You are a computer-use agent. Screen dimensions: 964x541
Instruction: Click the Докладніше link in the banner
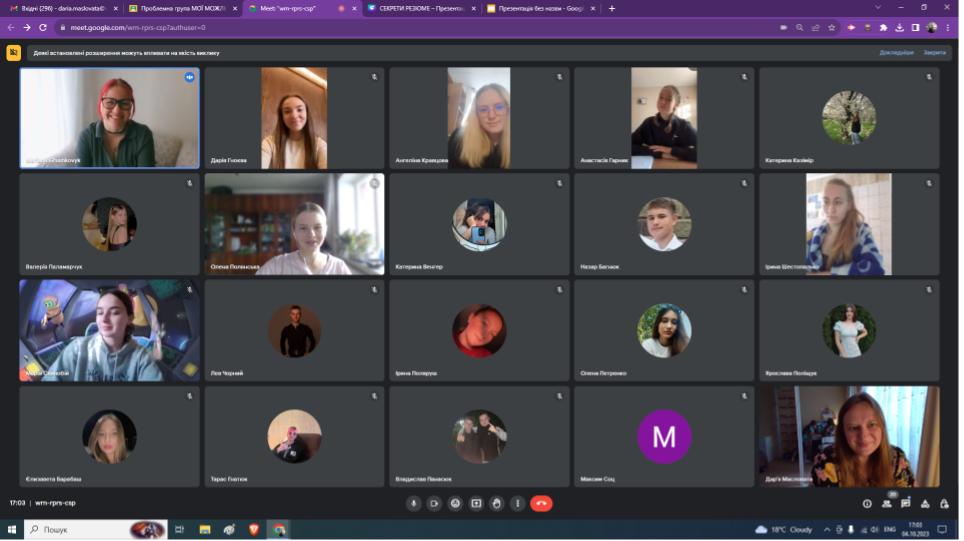click(896, 52)
